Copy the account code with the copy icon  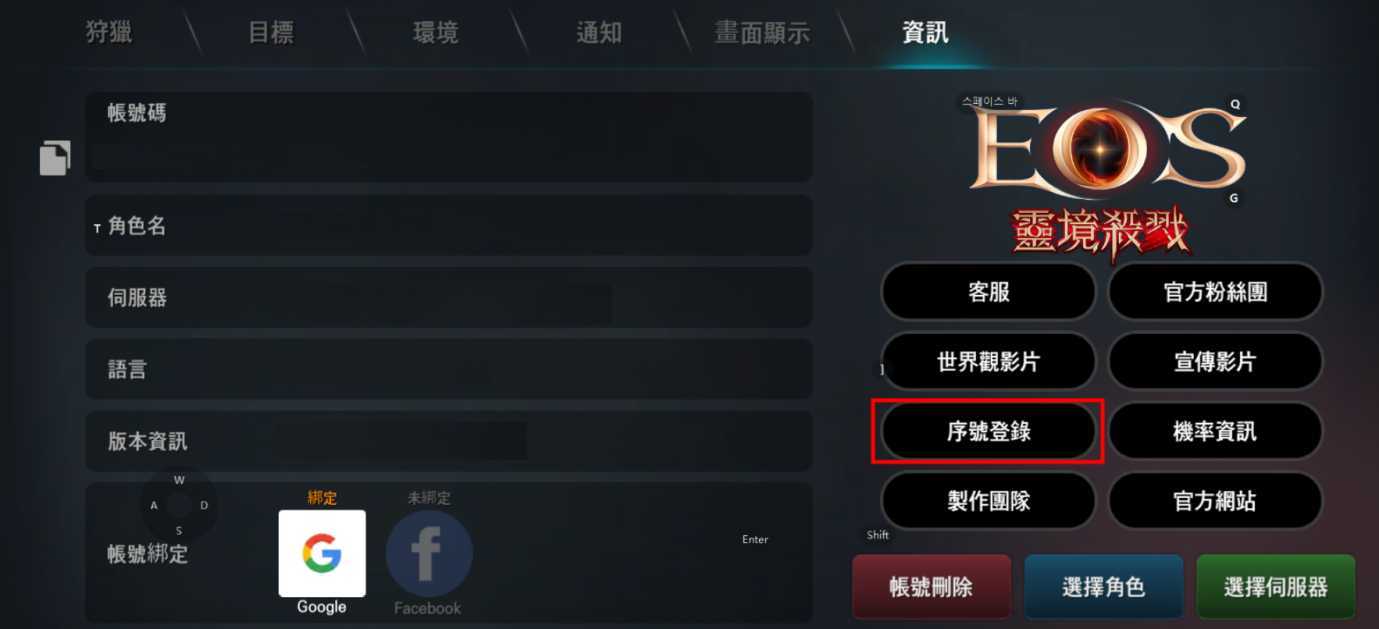(x=55, y=158)
